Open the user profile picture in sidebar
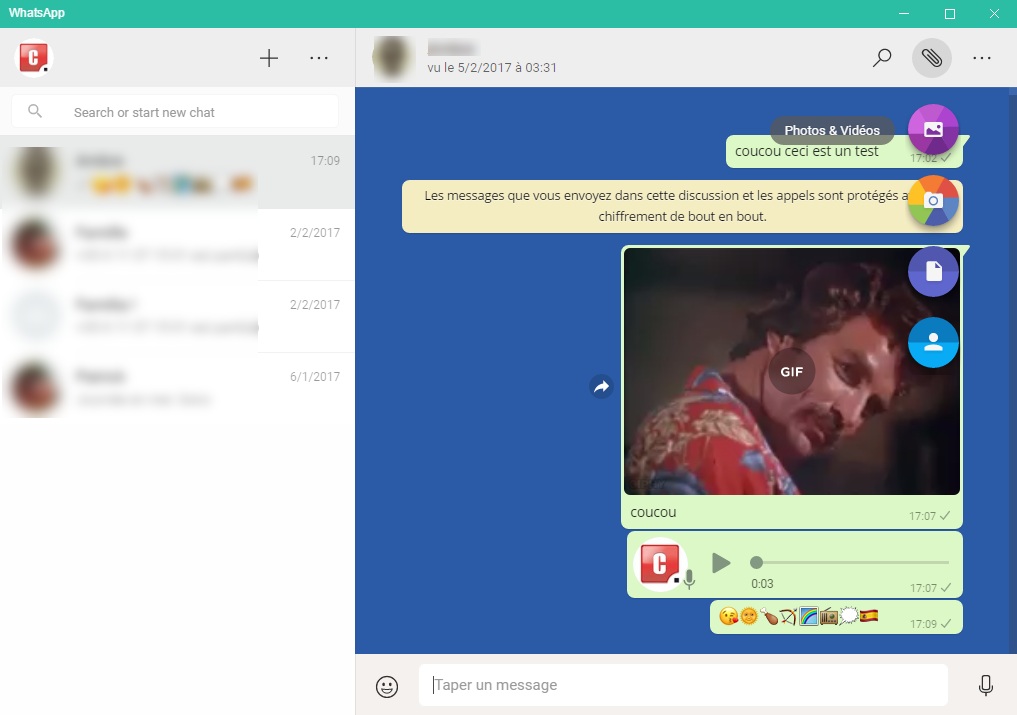This screenshot has width=1017, height=715. (x=34, y=58)
